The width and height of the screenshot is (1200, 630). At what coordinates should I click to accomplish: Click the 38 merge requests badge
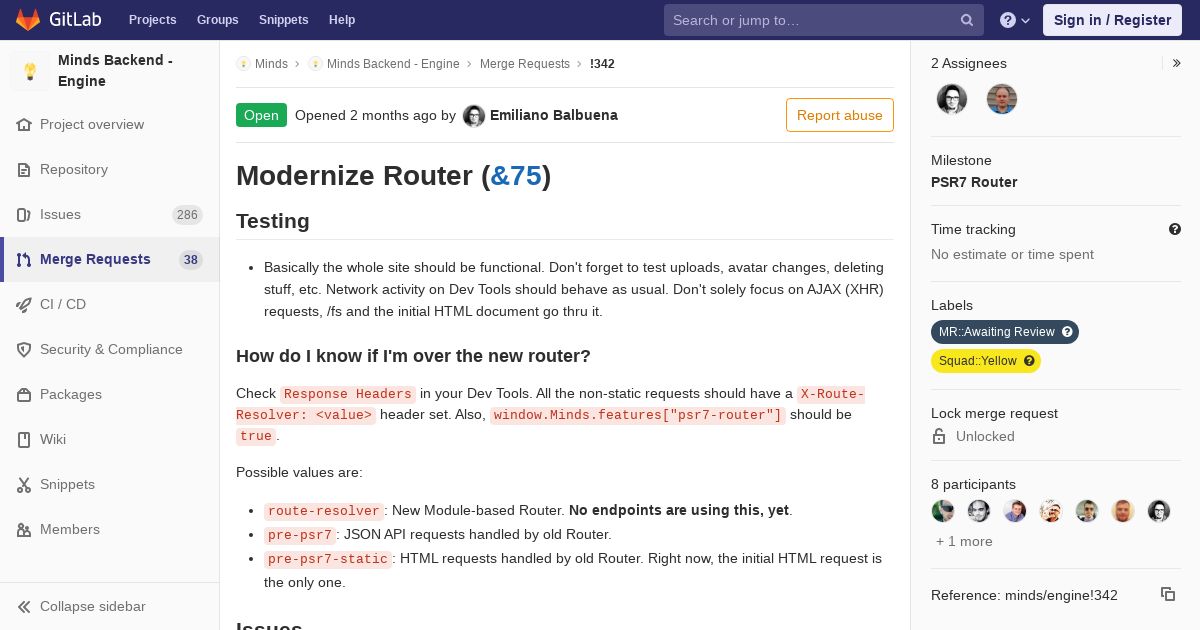pos(190,260)
